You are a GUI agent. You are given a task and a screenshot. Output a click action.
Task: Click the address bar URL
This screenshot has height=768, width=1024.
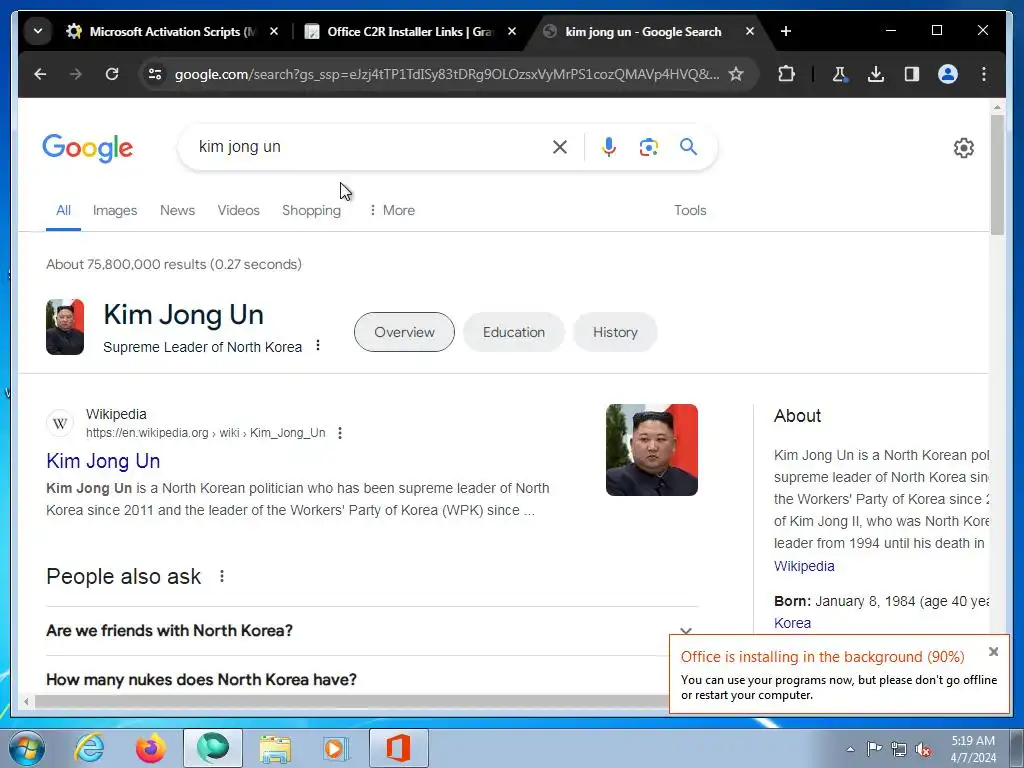(x=447, y=74)
